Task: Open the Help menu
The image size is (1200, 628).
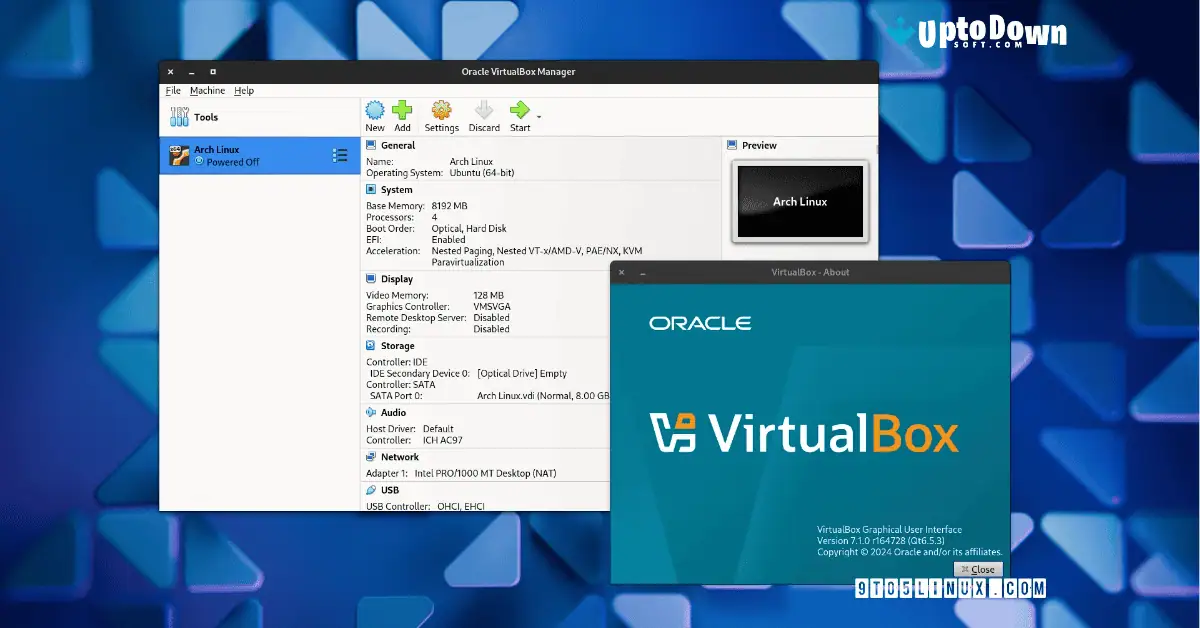Action: pos(243,90)
